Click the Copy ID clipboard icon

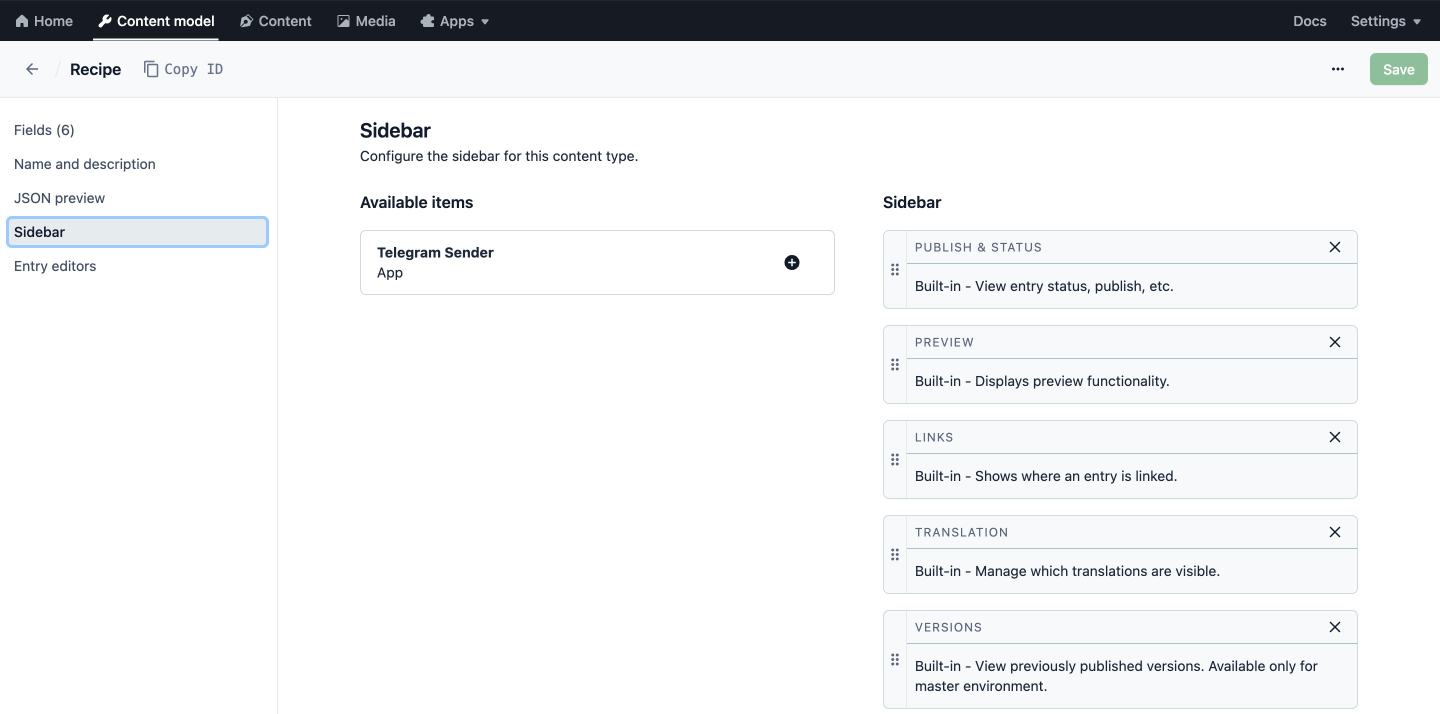coord(151,69)
